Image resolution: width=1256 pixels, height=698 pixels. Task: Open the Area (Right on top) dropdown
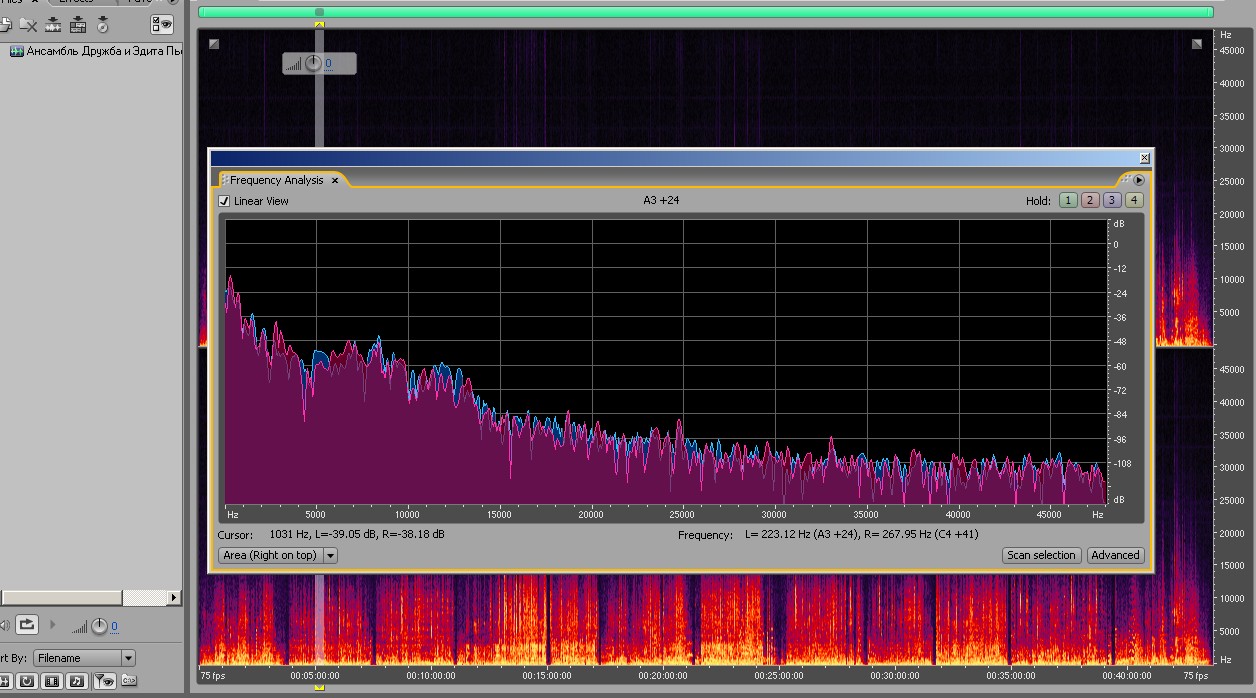pos(330,555)
